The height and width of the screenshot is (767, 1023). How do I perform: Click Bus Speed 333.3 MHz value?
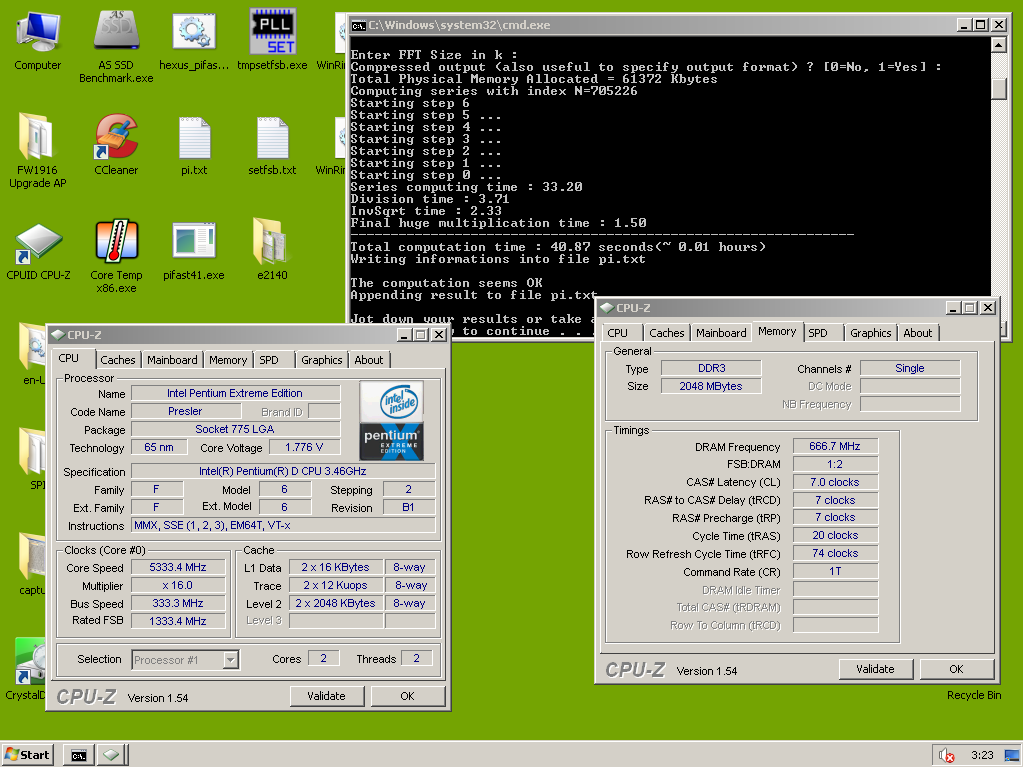(178, 603)
